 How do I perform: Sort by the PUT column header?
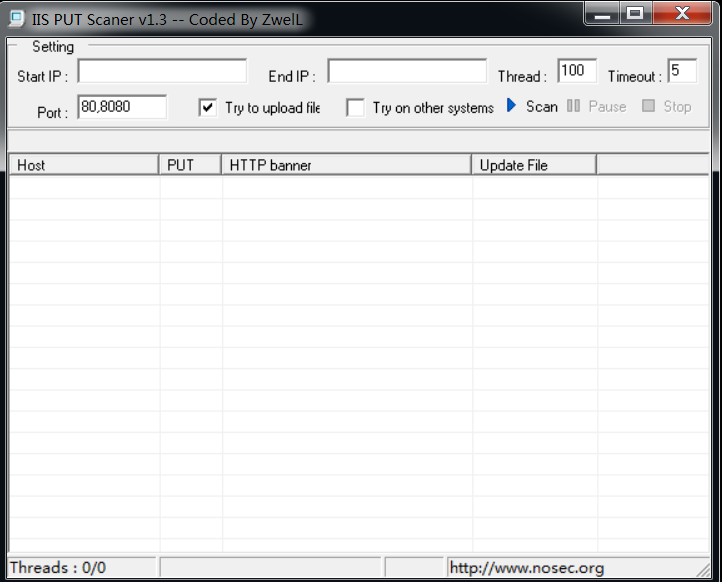coord(190,165)
